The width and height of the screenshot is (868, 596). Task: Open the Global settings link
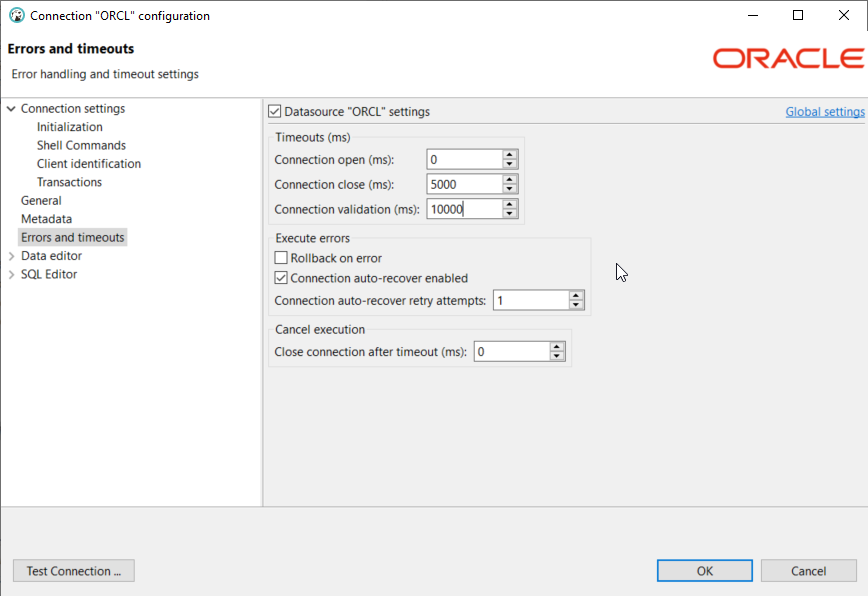click(824, 111)
